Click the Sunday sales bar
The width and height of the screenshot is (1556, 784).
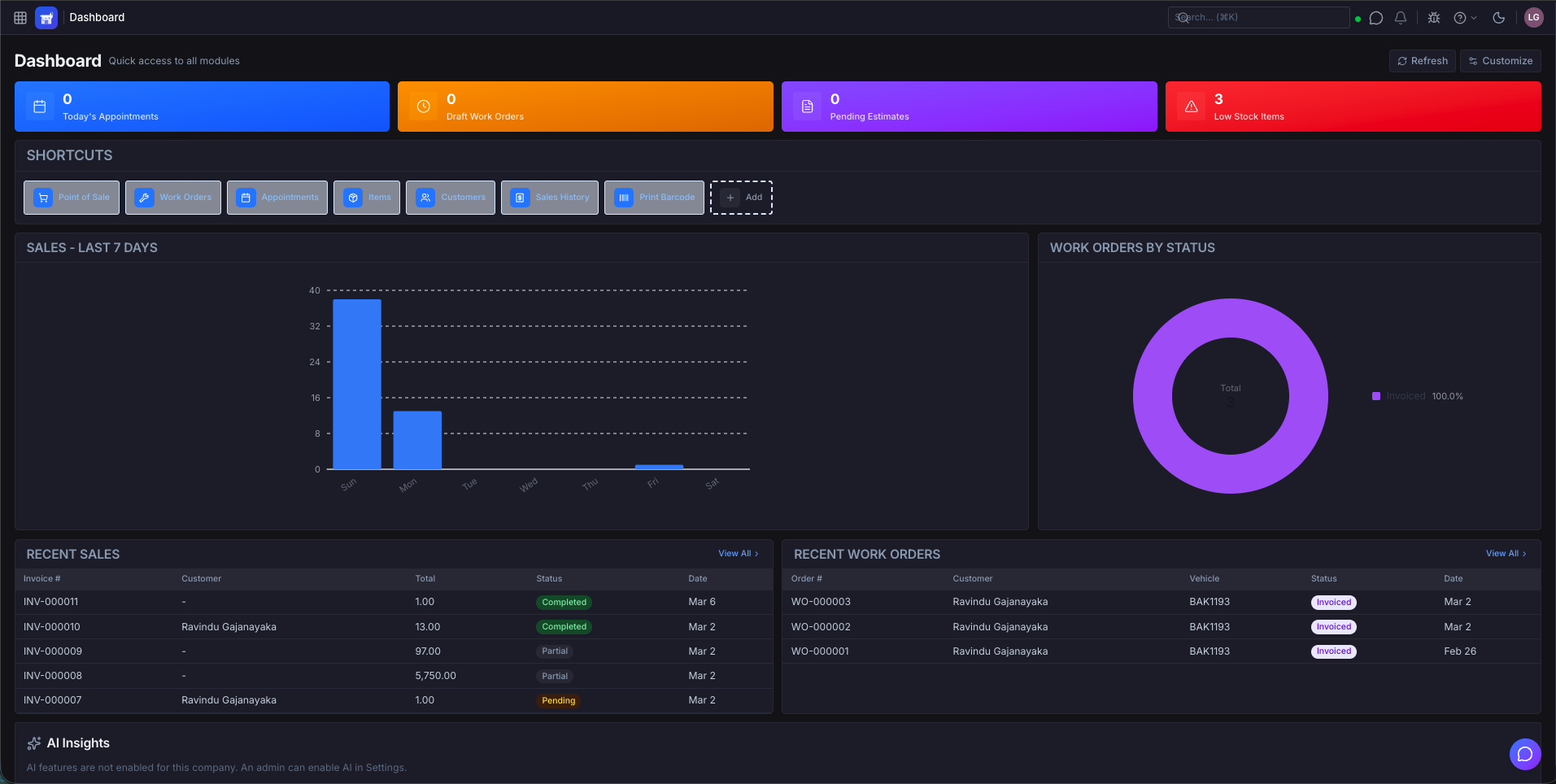tap(357, 384)
